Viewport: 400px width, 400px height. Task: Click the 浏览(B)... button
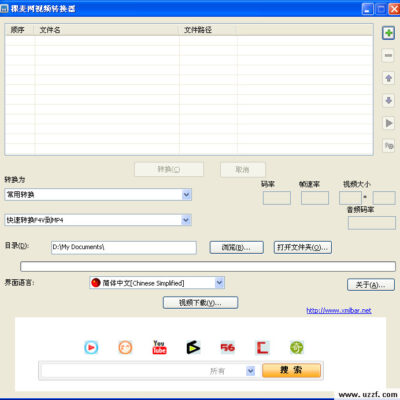pos(237,247)
